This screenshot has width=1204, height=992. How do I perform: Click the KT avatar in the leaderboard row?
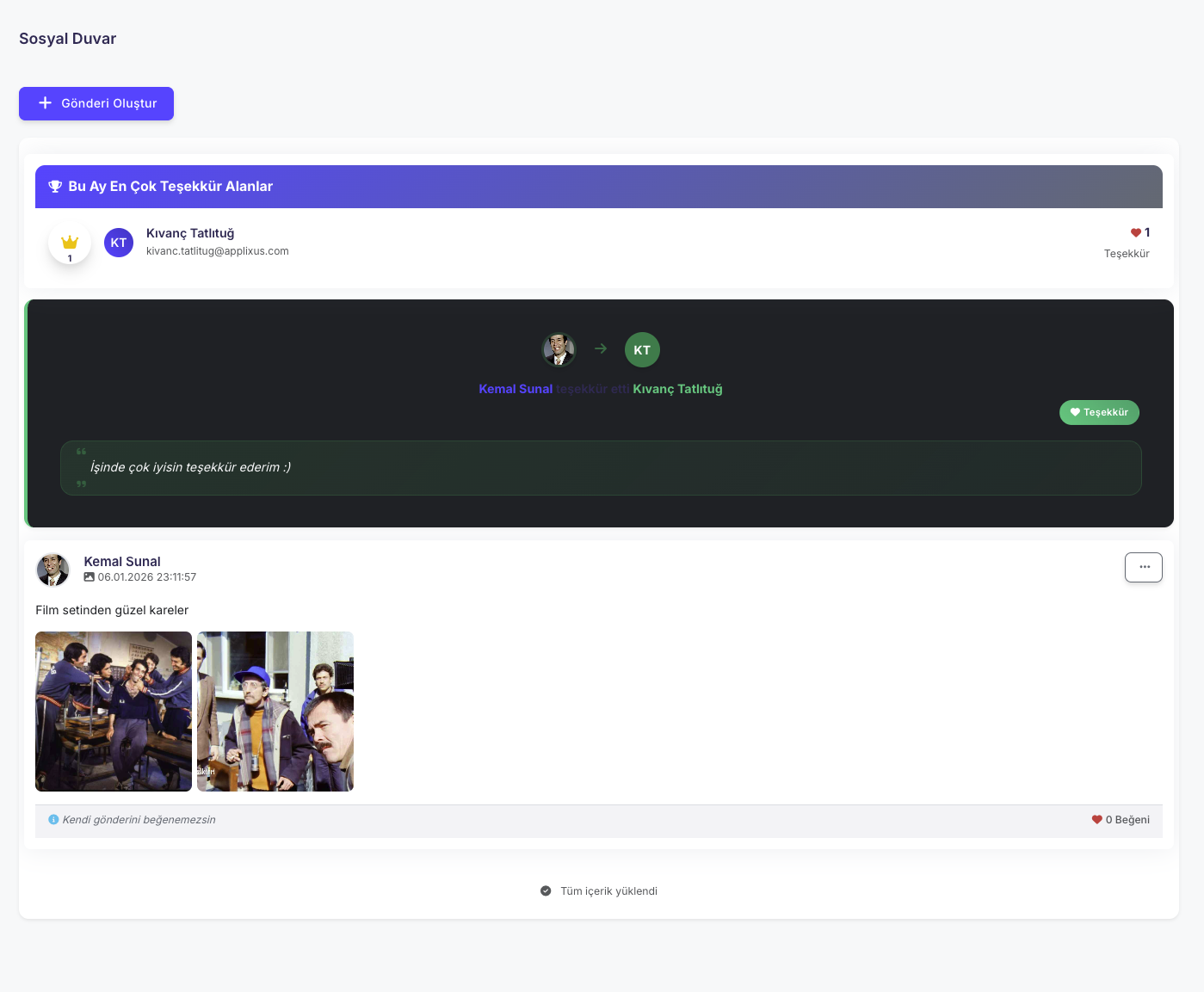119,243
